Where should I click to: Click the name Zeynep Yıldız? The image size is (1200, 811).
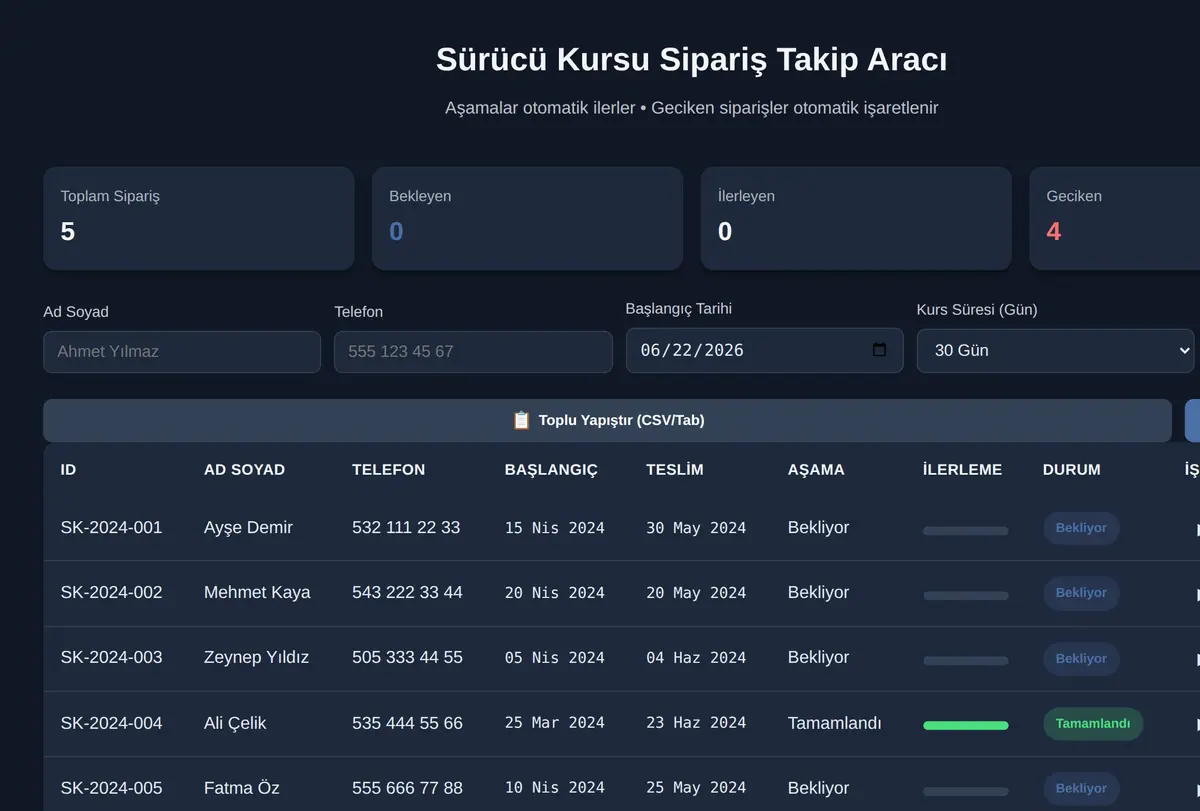(256, 657)
